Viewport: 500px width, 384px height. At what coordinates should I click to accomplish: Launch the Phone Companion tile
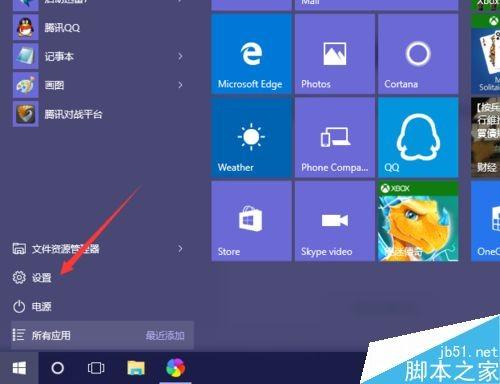click(x=335, y=137)
